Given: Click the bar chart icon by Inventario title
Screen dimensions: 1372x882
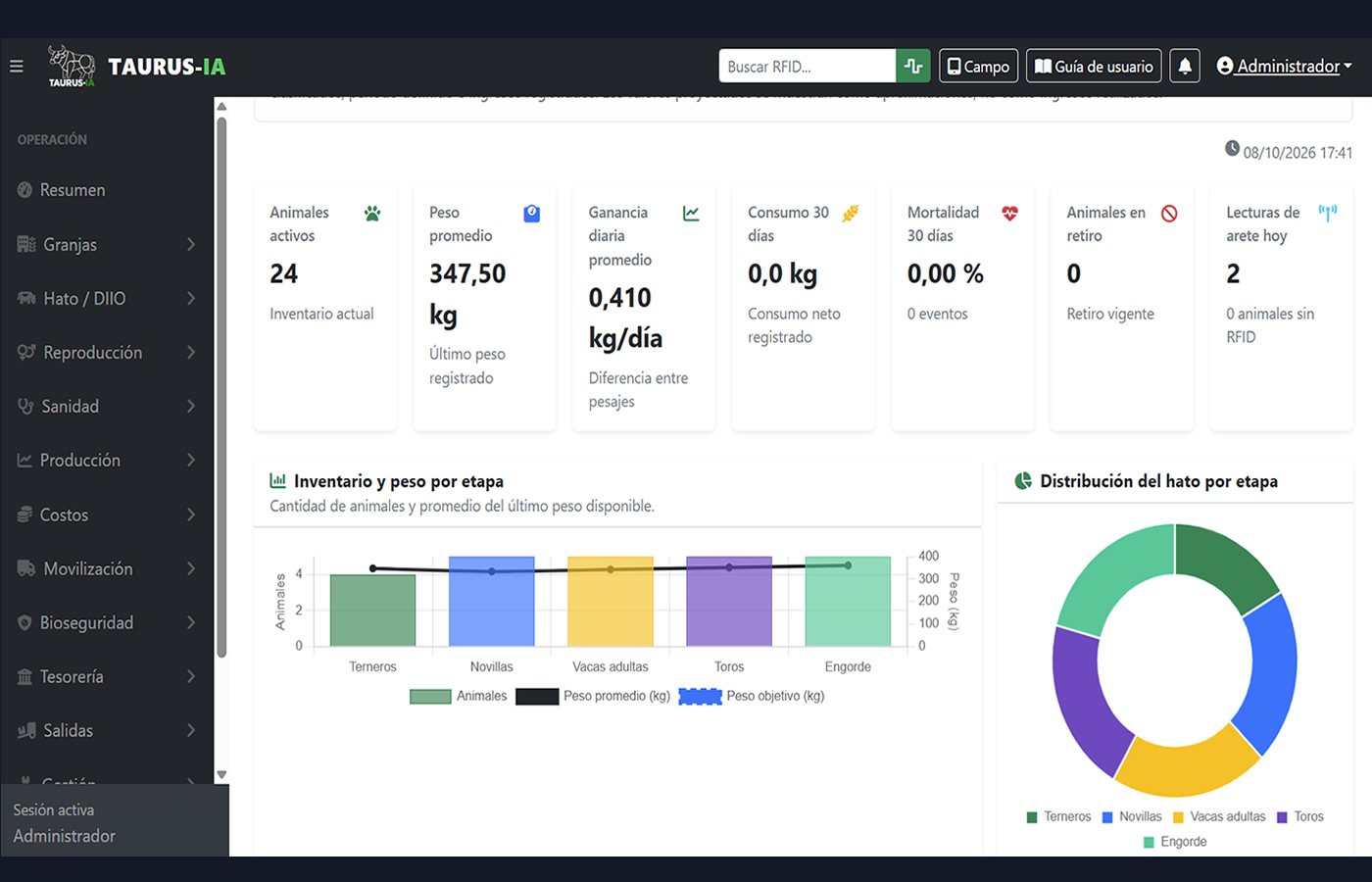Looking at the screenshot, I should [278, 480].
